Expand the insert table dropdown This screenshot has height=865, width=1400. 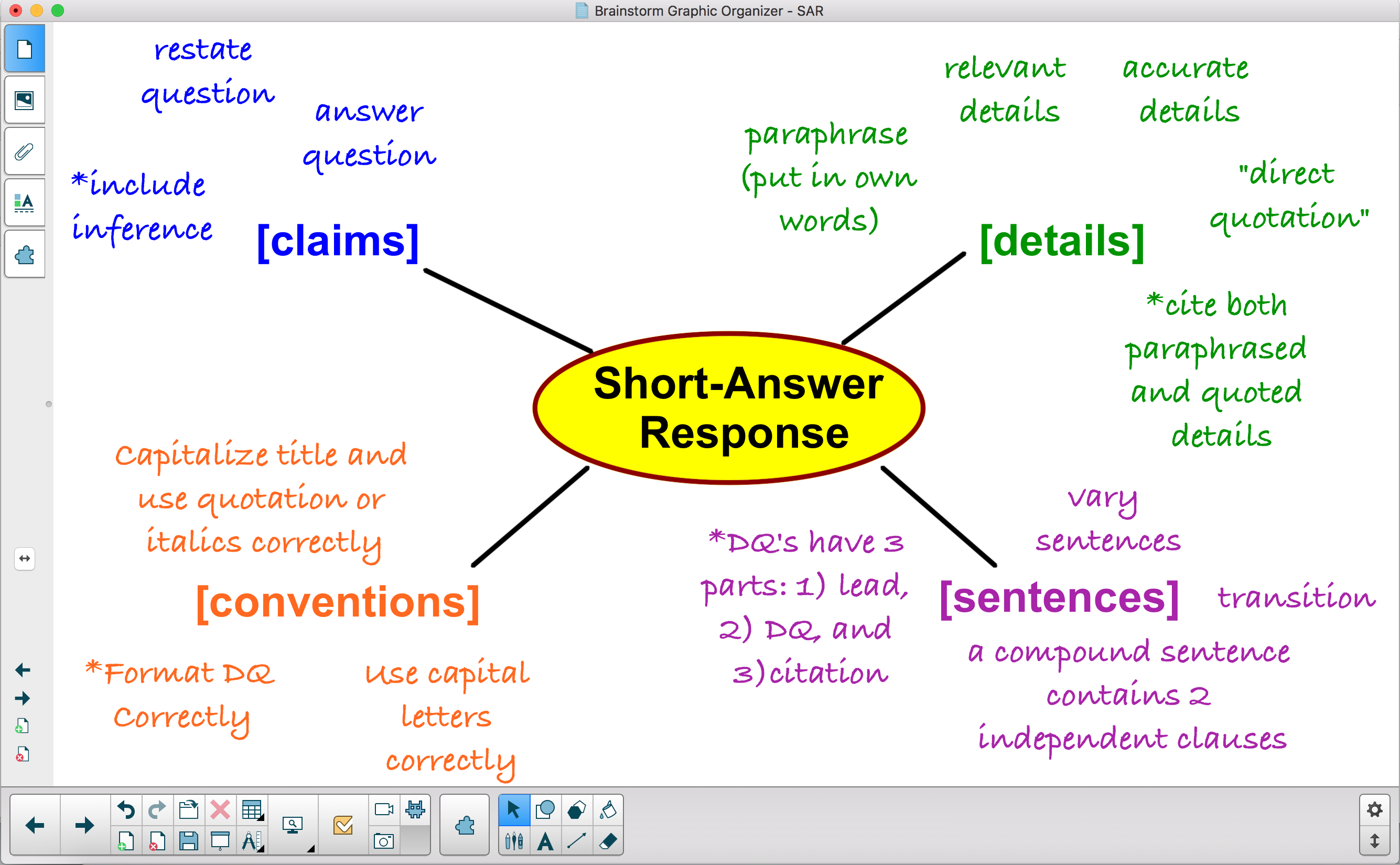[252, 810]
